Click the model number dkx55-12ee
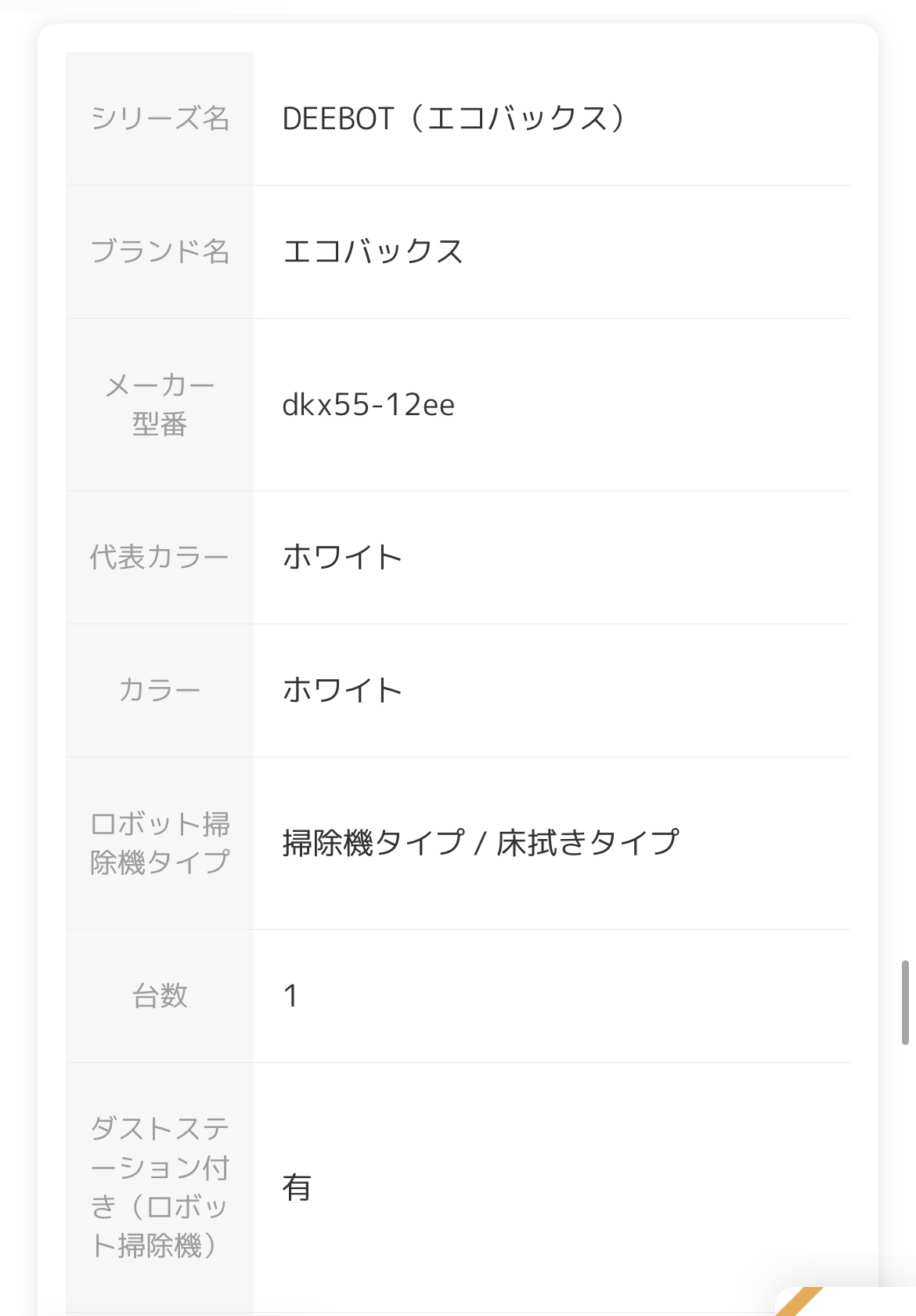This screenshot has height=1316, width=916. [x=368, y=405]
